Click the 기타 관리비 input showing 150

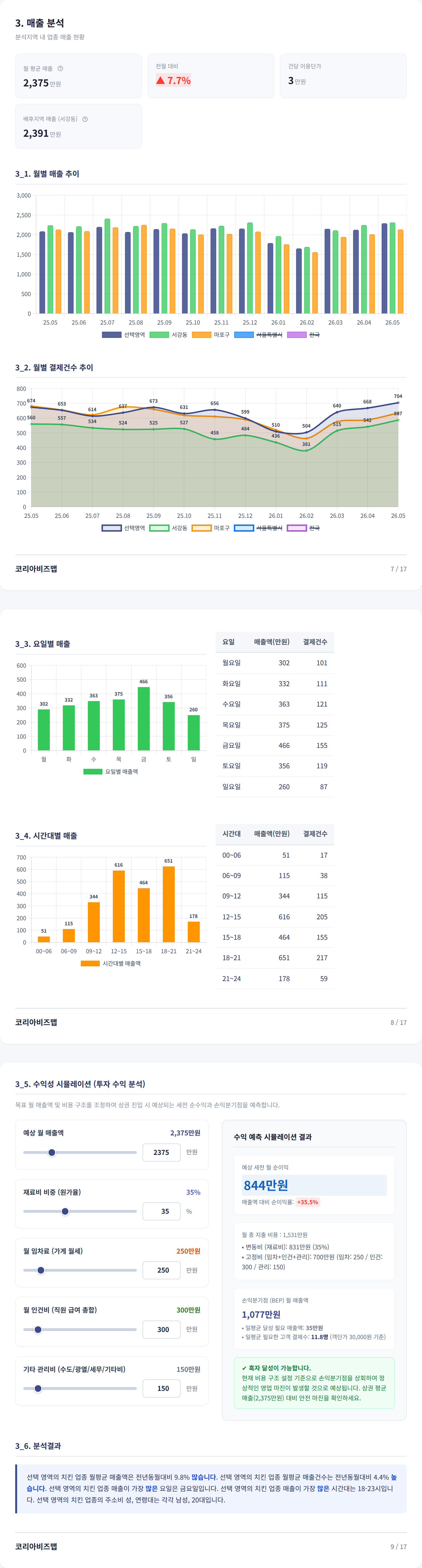click(161, 1389)
